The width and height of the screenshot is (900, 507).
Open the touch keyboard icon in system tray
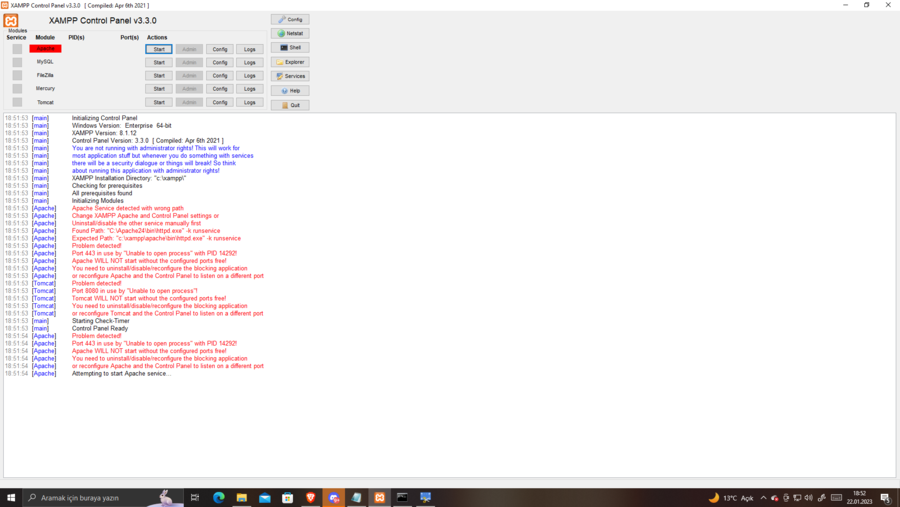(x=836, y=498)
